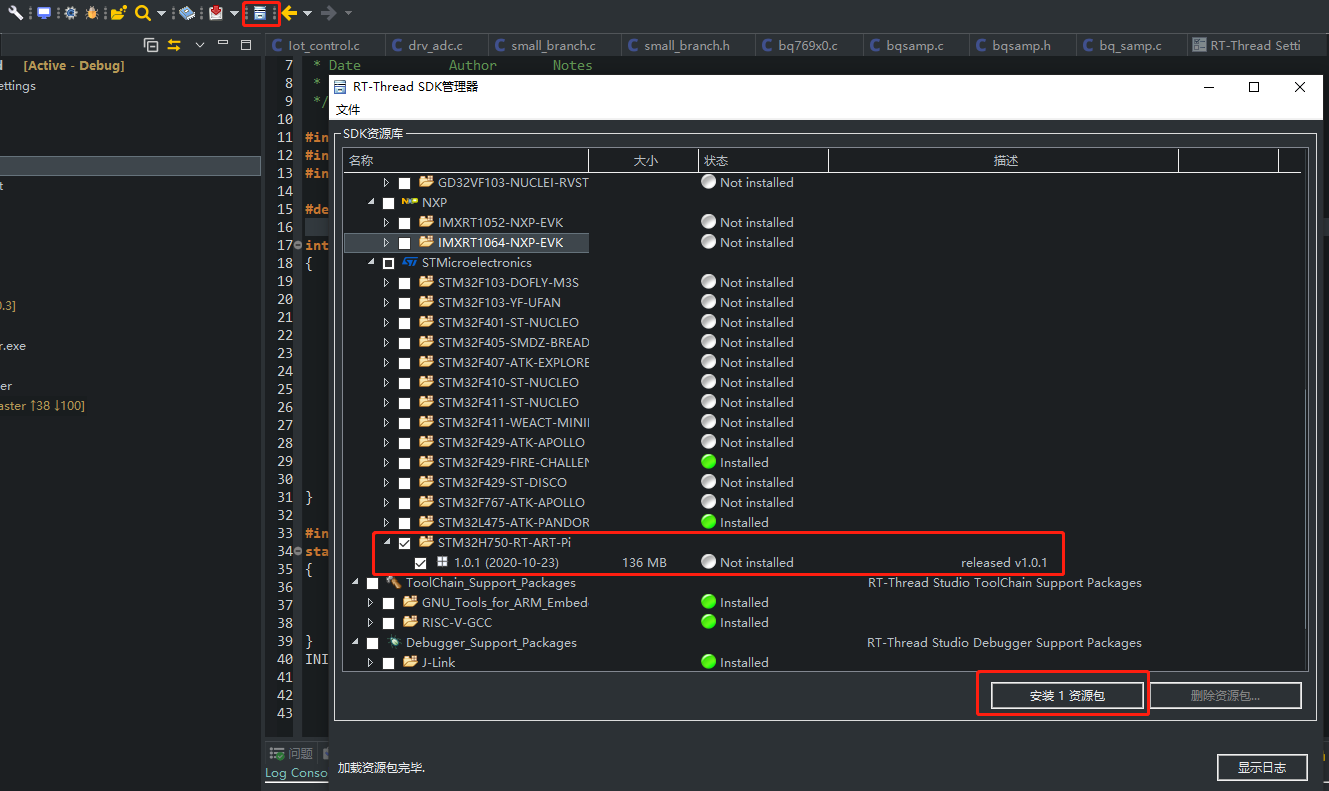Toggle link with editor yellow arrows icon

174,45
